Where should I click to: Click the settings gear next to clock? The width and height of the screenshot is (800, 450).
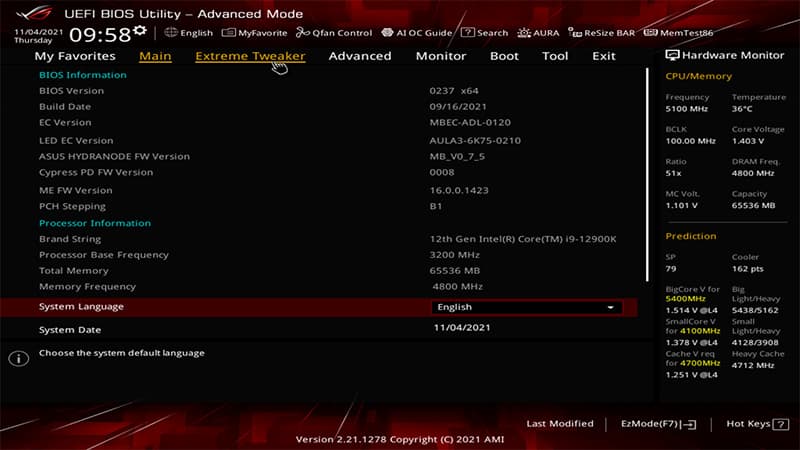140,31
